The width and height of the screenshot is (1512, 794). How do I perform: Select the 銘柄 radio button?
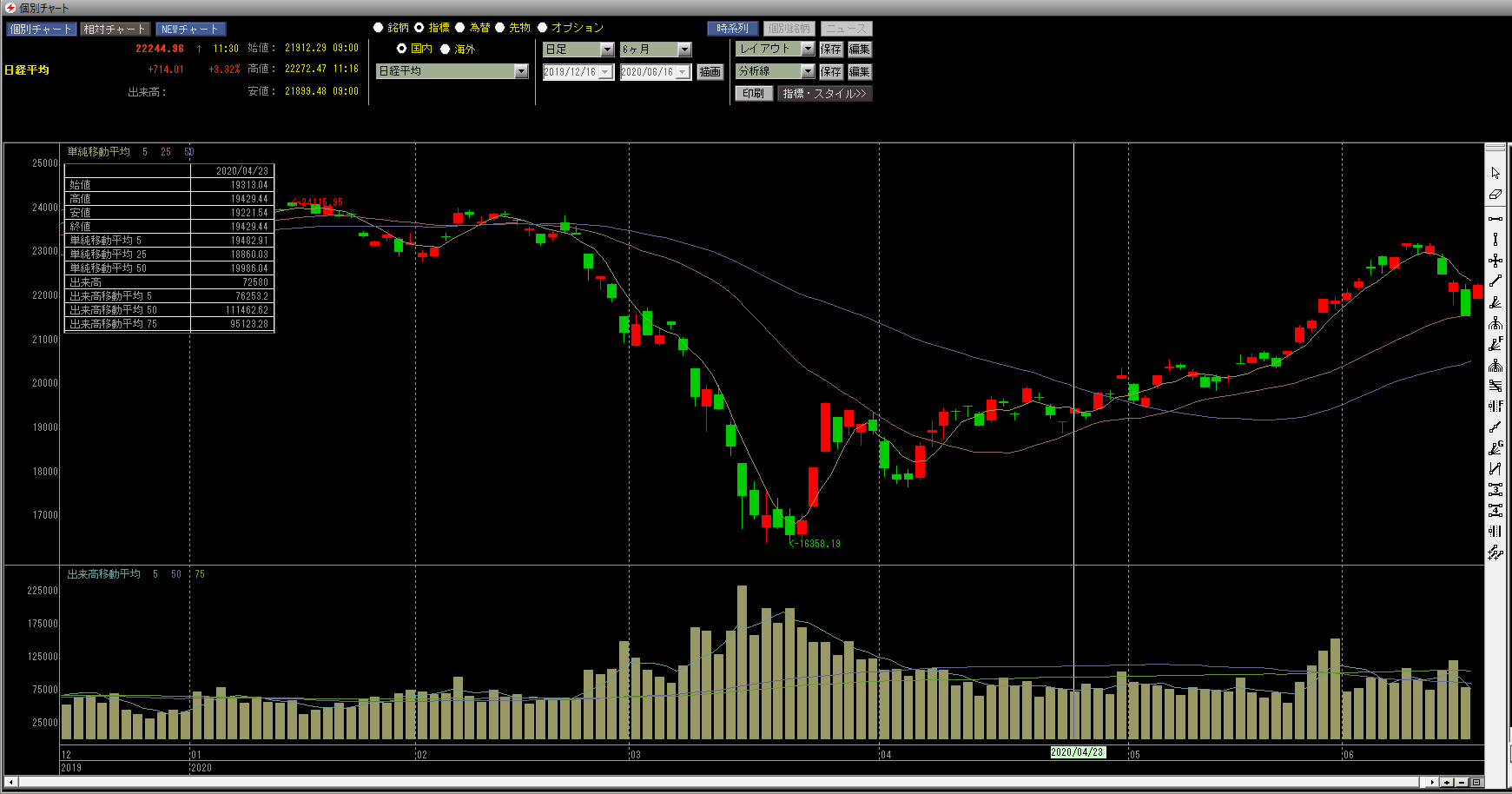click(379, 28)
